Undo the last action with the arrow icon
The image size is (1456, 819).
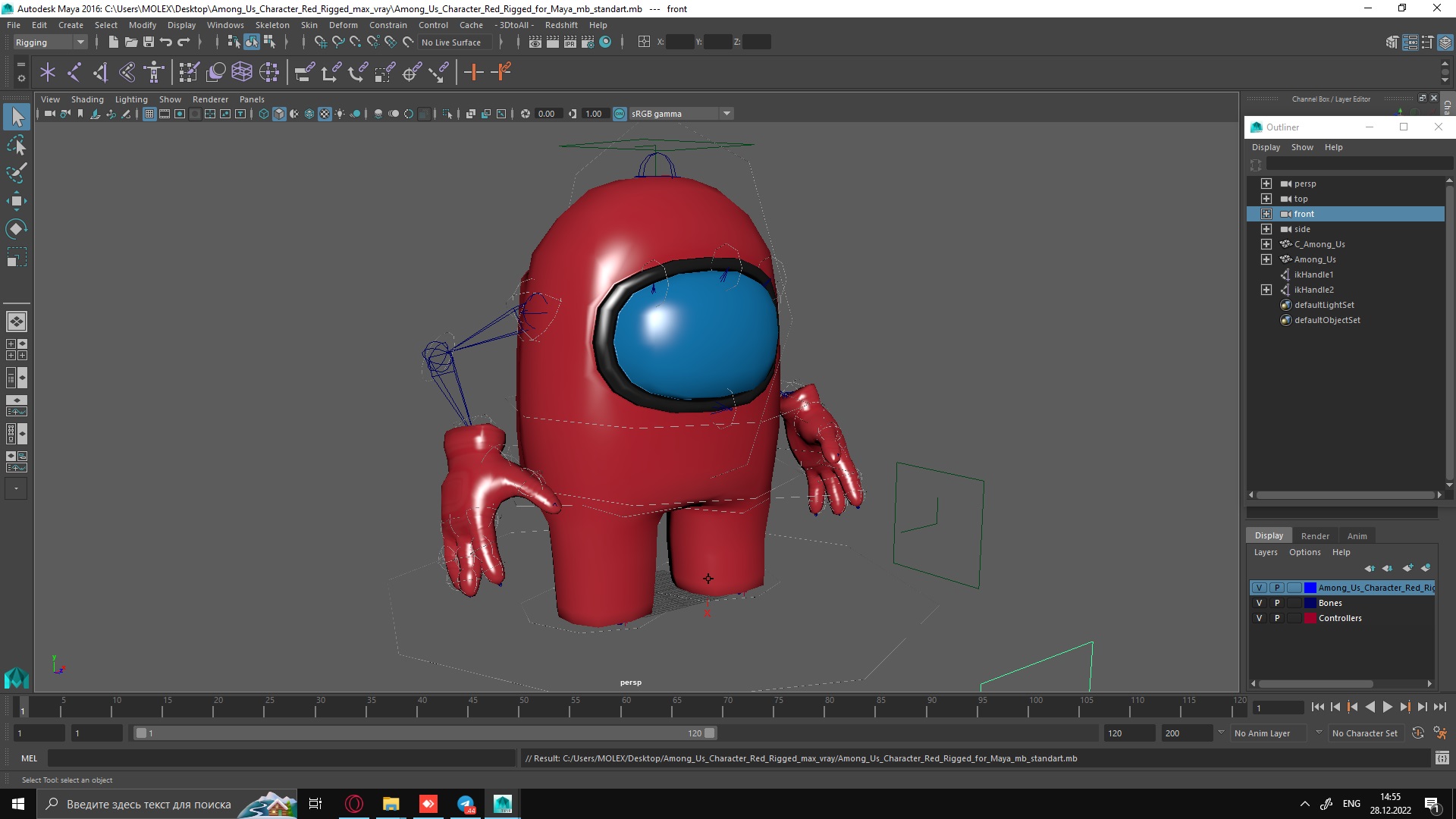tap(166, 42)
